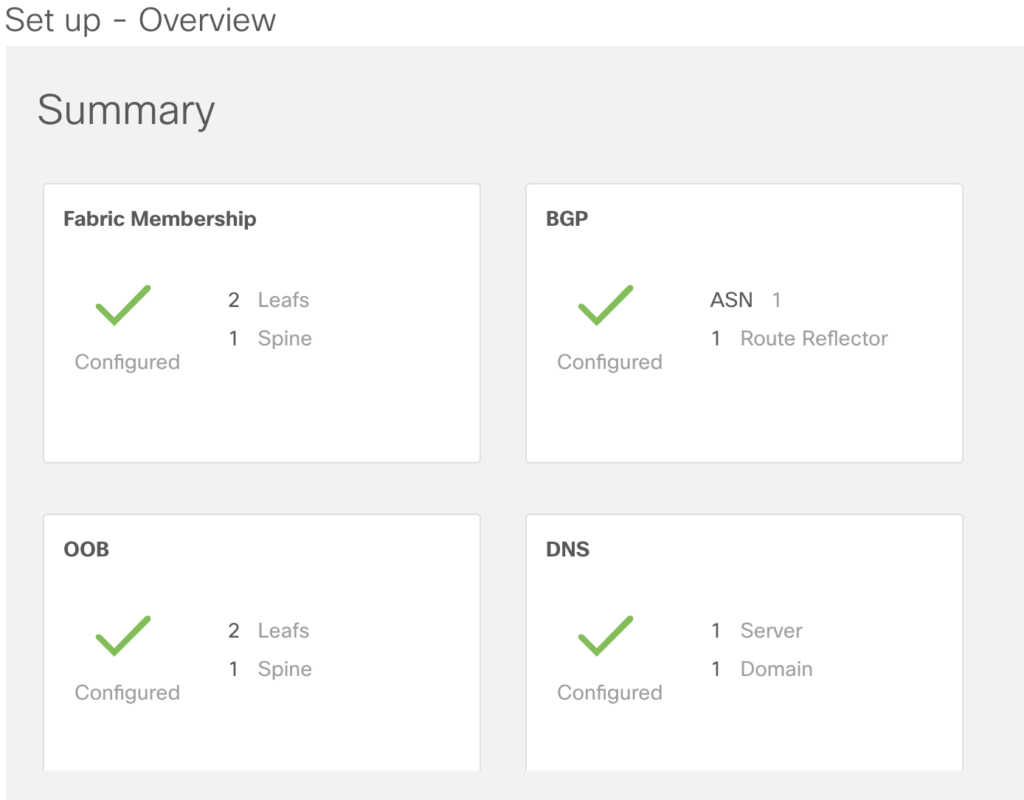Viewport: 1024px width, 800px height.
Task: Click the domain count 1 in DNS
Action: point(716,669)
